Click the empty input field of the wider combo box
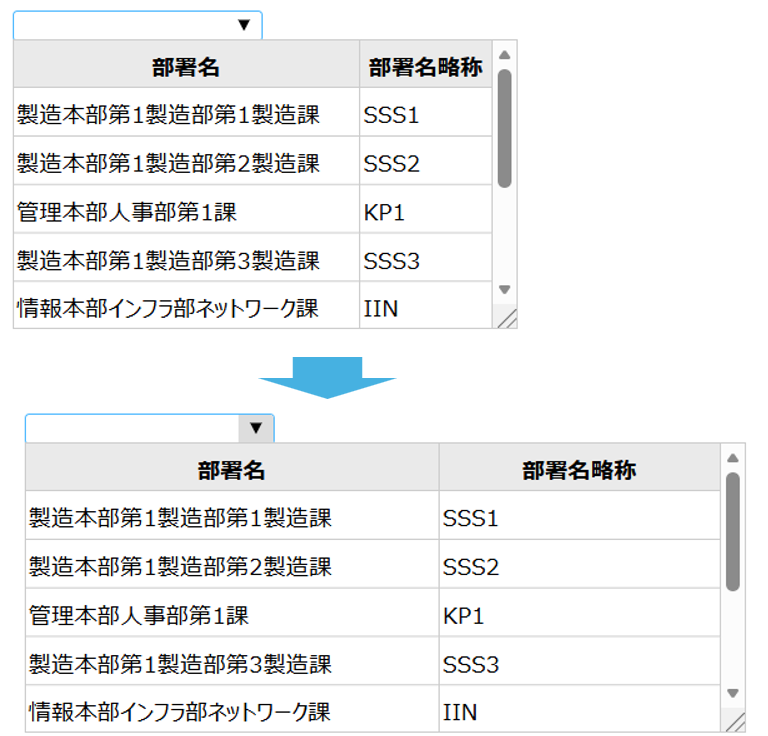Image resolution: width=768 pixels, height=736 pixels. pyautogui.click(x=132, y=429)
